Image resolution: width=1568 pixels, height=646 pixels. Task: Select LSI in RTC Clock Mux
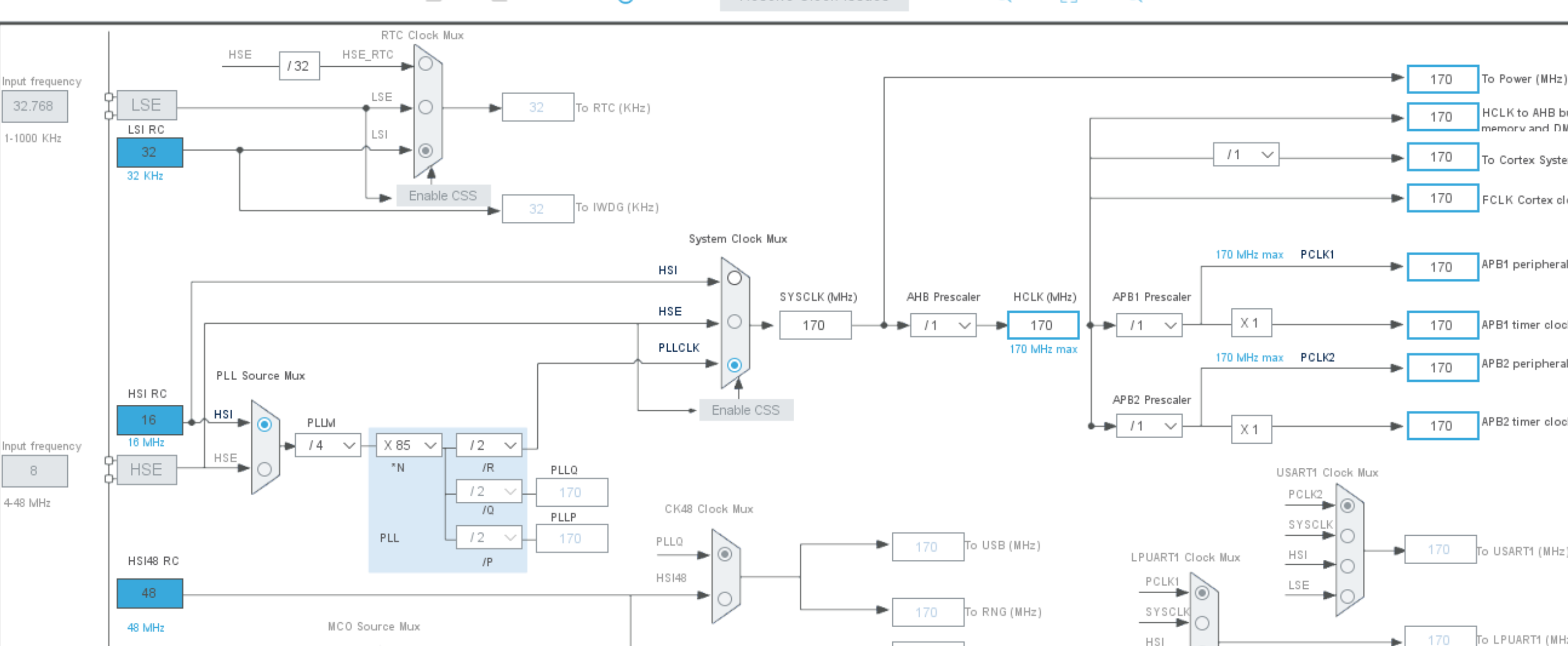tap(425, 150)
